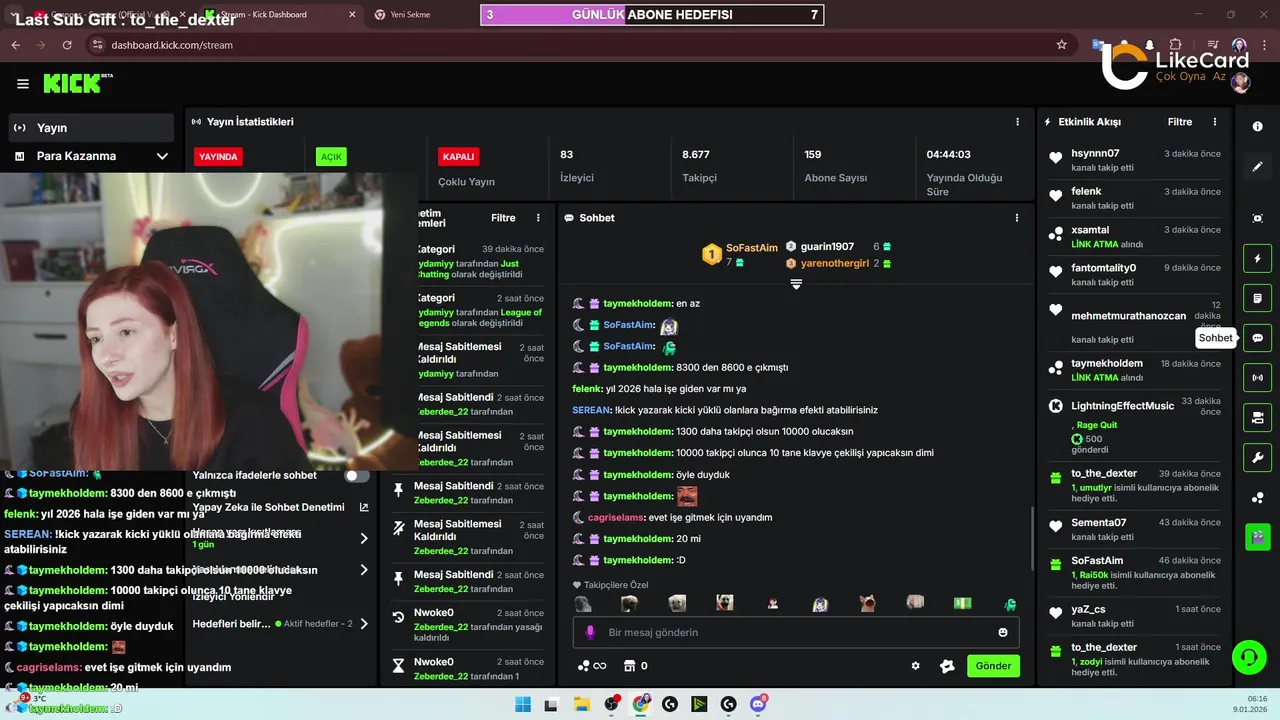Viewport: 1280px width, 720px height.
Task: Toggle the lightning activity feed panel icon
Action: click(1258, 259)
